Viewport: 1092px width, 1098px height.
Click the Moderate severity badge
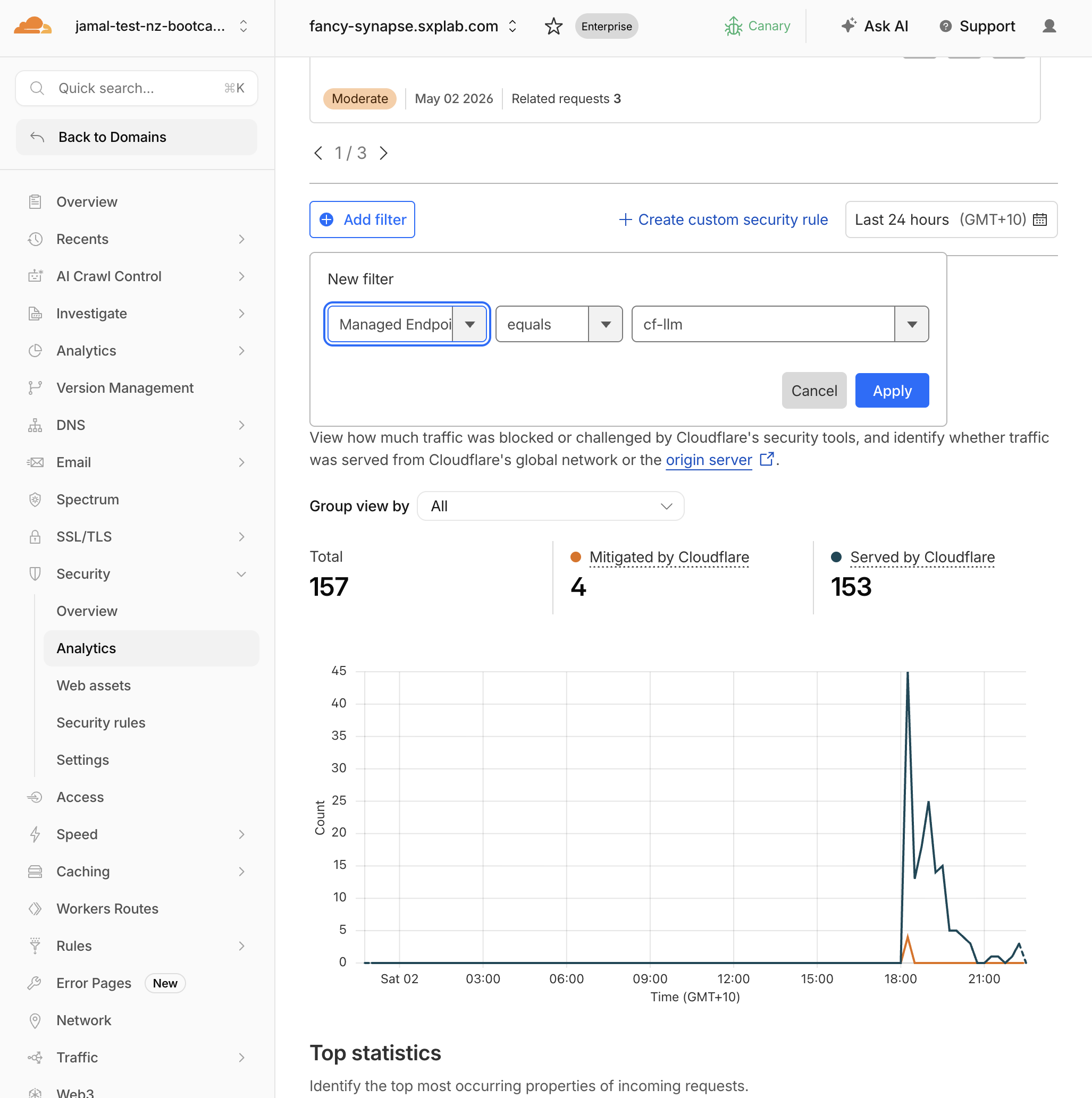359,99
